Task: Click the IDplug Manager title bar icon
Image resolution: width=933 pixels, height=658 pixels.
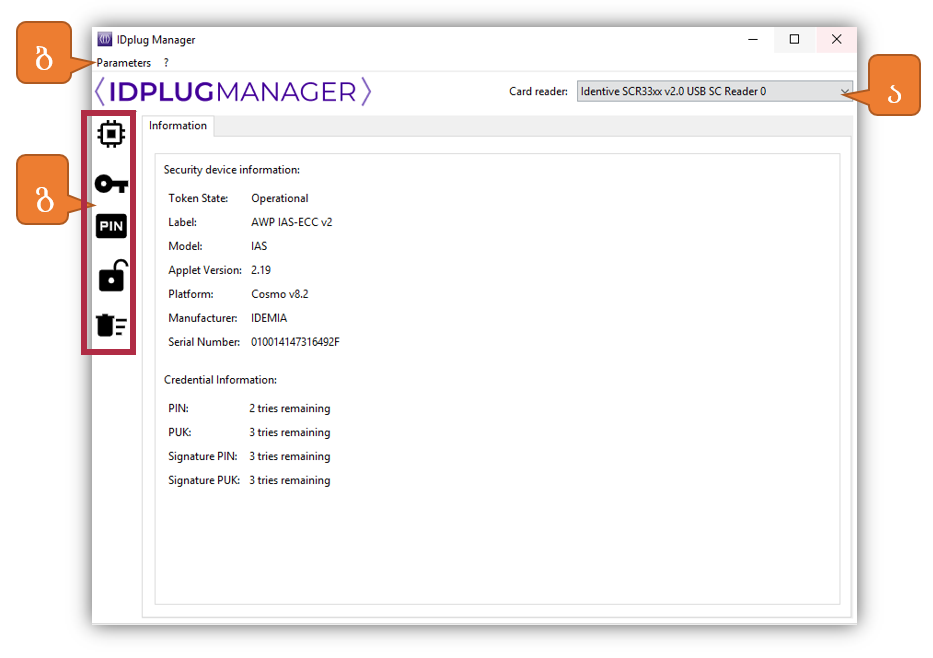Action: [x=105, y=40]
